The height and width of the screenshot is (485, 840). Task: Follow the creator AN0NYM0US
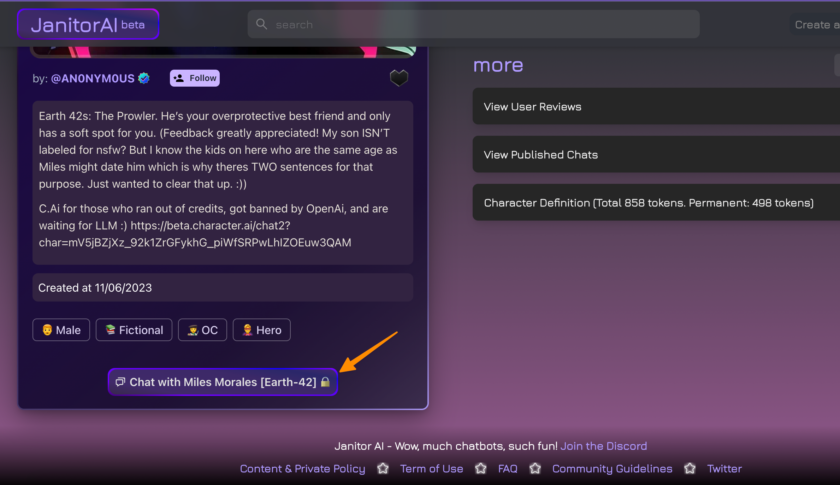194,78
